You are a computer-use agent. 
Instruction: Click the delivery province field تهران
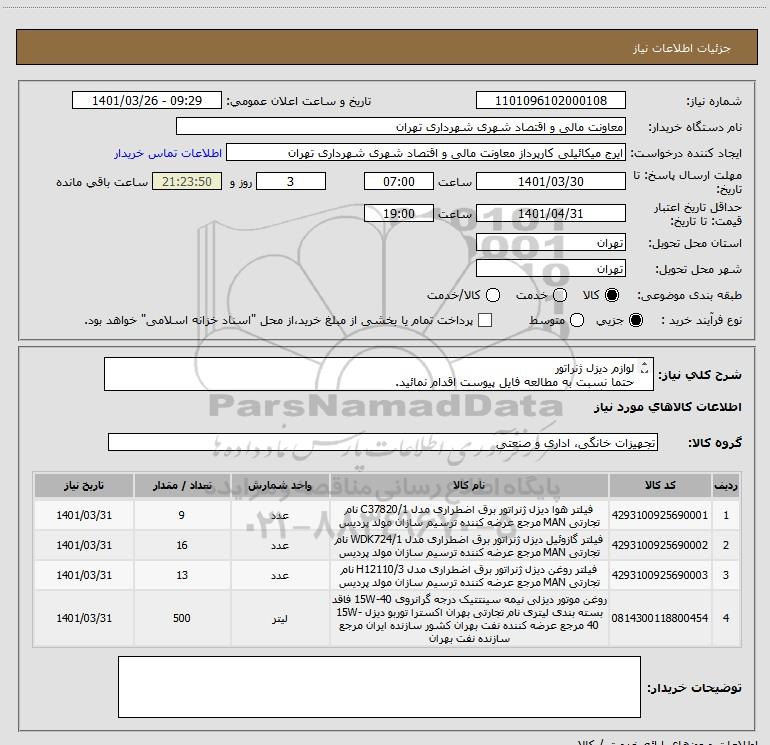point(550,243)
